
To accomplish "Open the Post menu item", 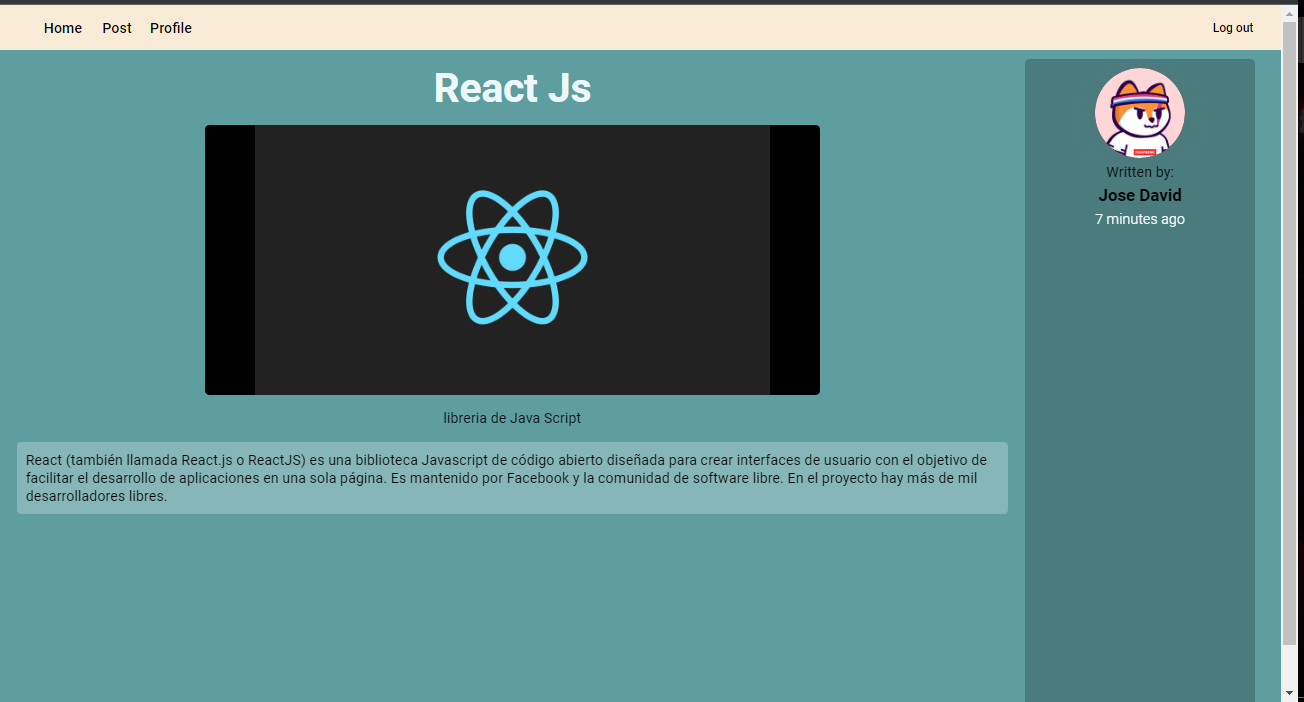I will [117, 28].
